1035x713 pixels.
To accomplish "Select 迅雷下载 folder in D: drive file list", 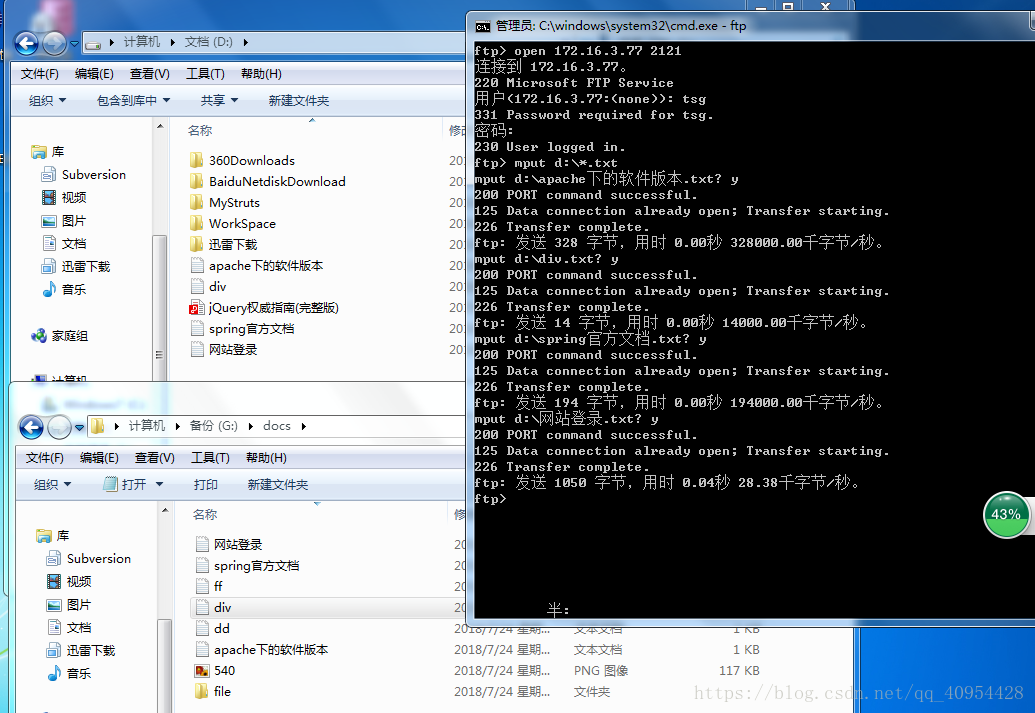I will [224, 245].
